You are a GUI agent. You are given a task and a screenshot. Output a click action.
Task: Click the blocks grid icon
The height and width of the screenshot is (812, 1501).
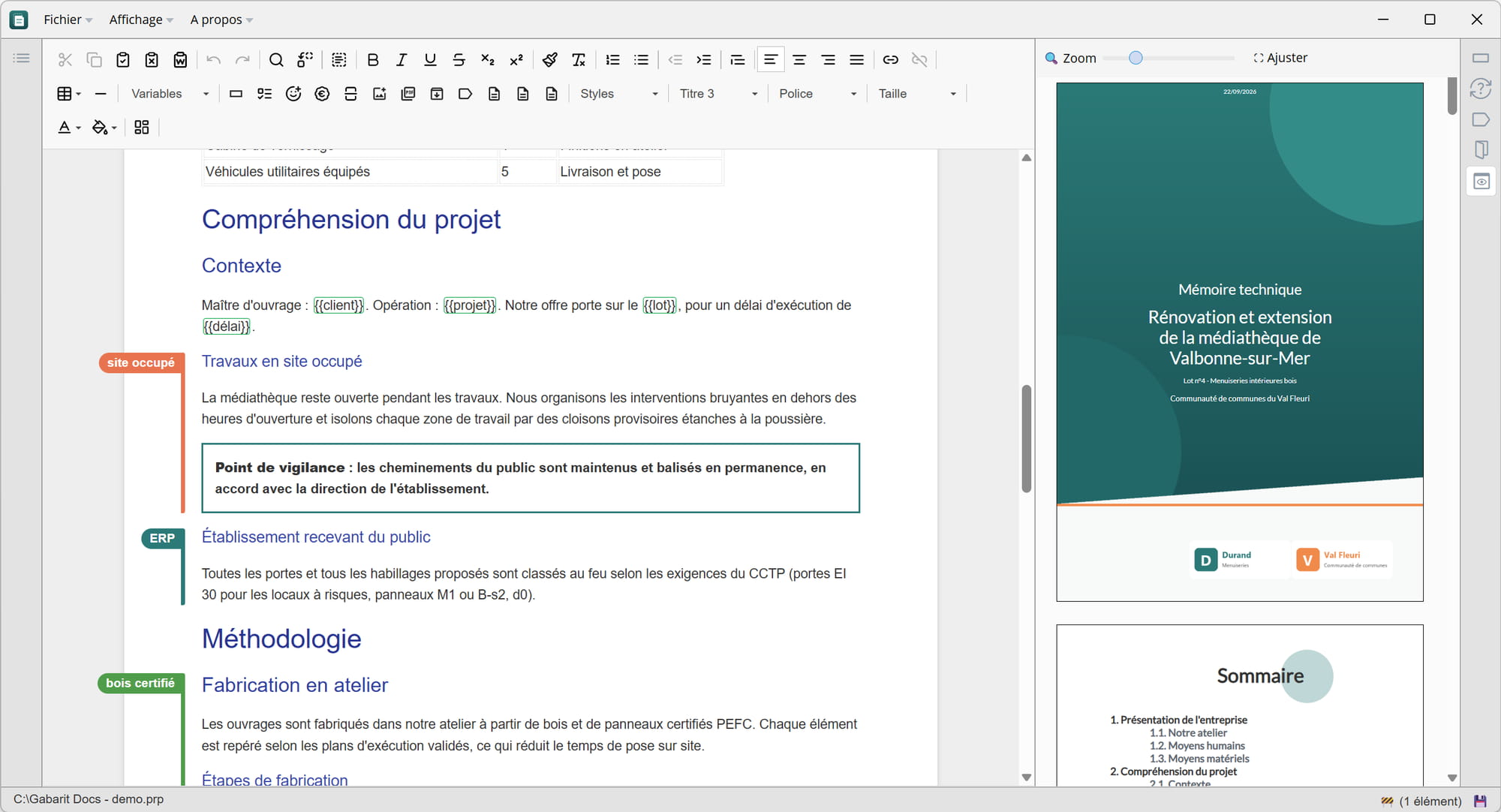(x=141, y=128)
